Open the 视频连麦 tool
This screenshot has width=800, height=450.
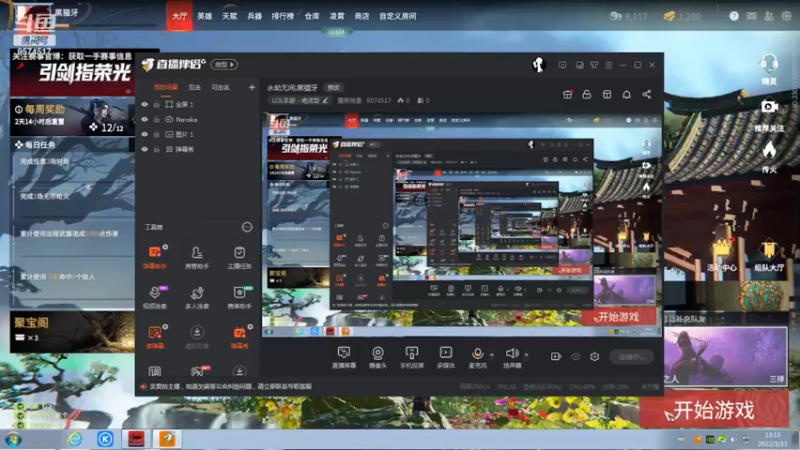pos(155,297)
